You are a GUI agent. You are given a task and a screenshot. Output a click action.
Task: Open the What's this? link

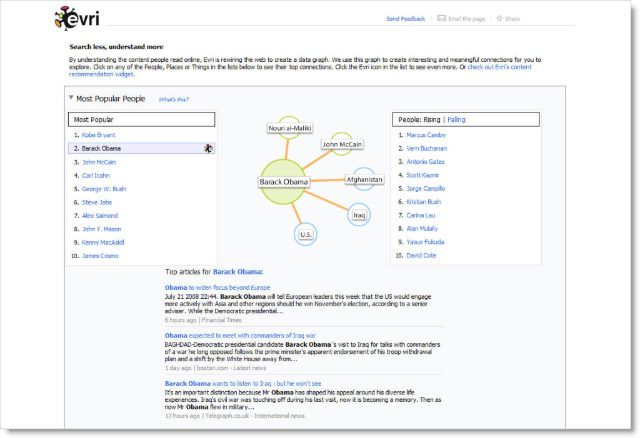tap(174, 99)
